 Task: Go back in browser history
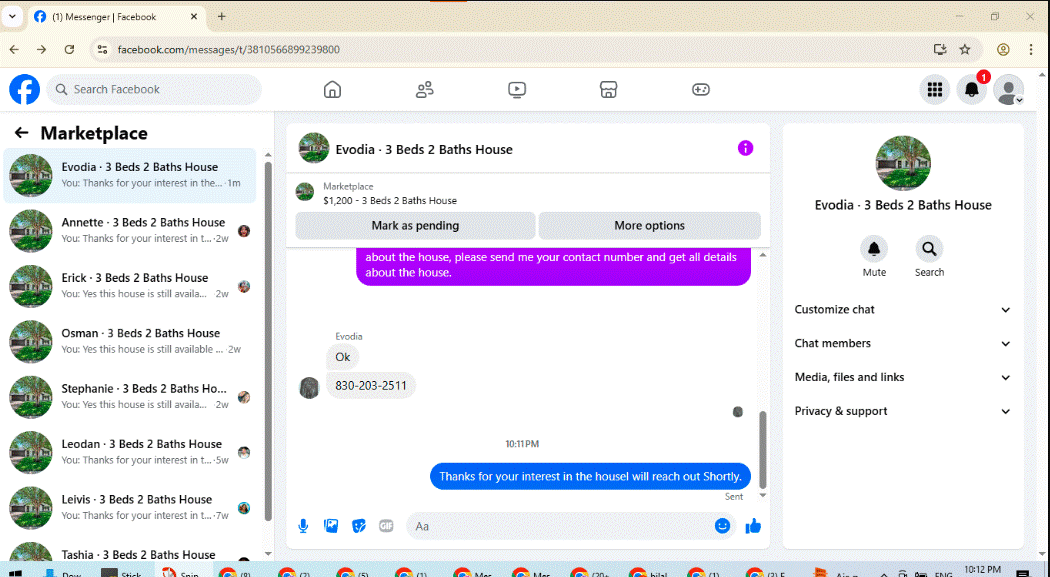[x=14, y=50]
